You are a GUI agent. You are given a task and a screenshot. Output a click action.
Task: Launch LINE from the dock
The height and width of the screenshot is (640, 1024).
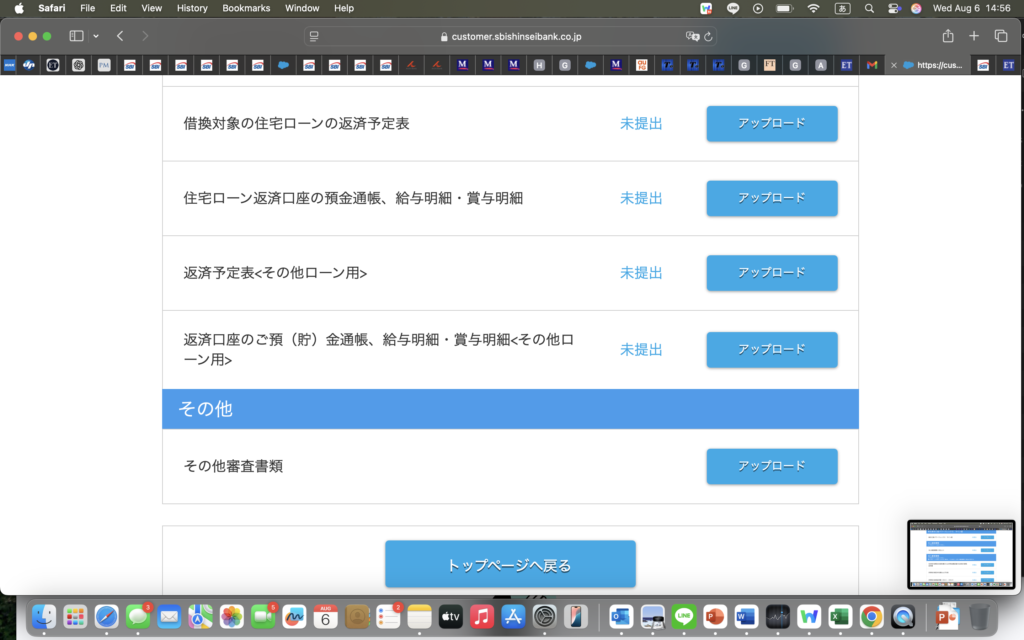(x=684, y=616)
